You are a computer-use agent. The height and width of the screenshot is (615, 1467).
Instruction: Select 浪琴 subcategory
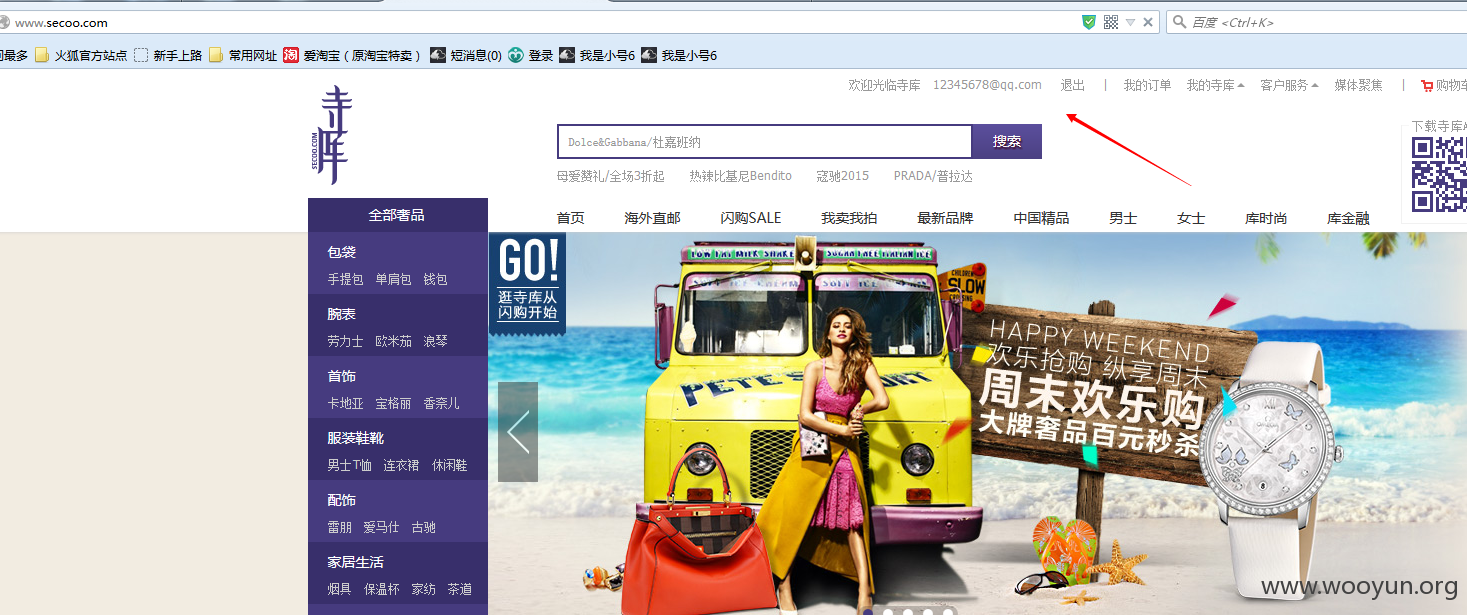pos(435,341)
